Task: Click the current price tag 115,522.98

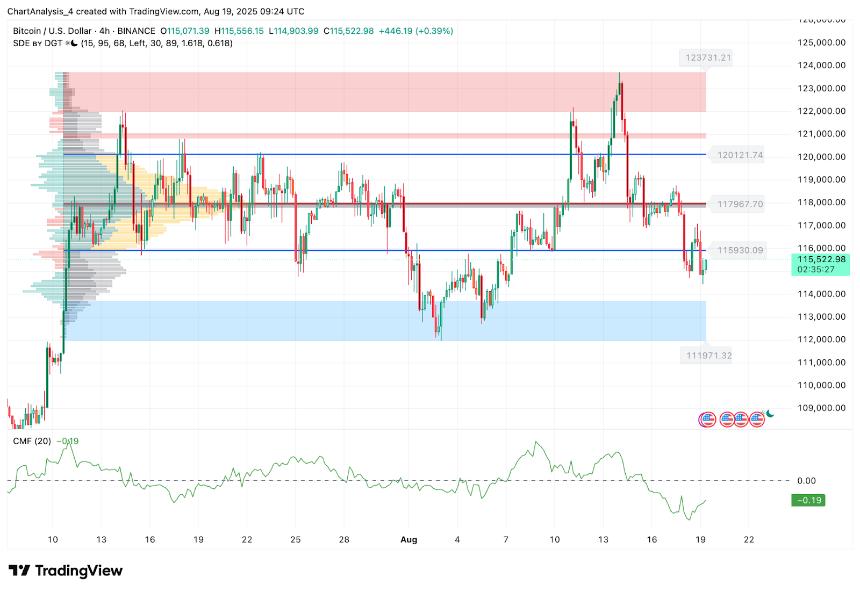Action: 820,259
